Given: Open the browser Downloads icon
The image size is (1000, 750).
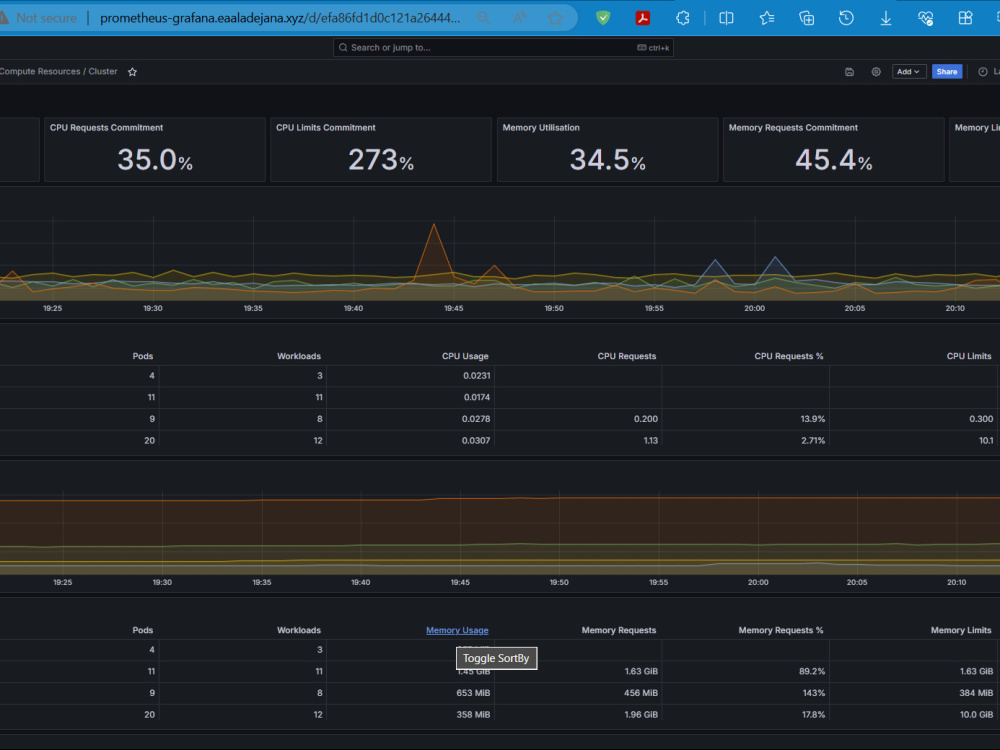Looking at the screenshot, I should (x=886, y=18).
